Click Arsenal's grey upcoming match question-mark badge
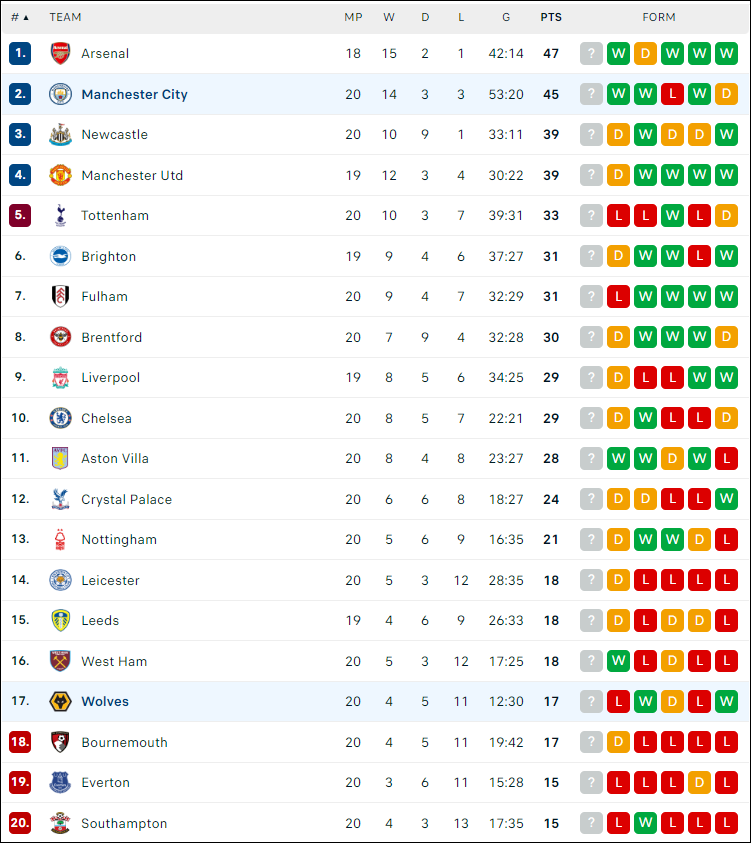The width and height of the screenshot is (751, 843). tap(591, 53)
